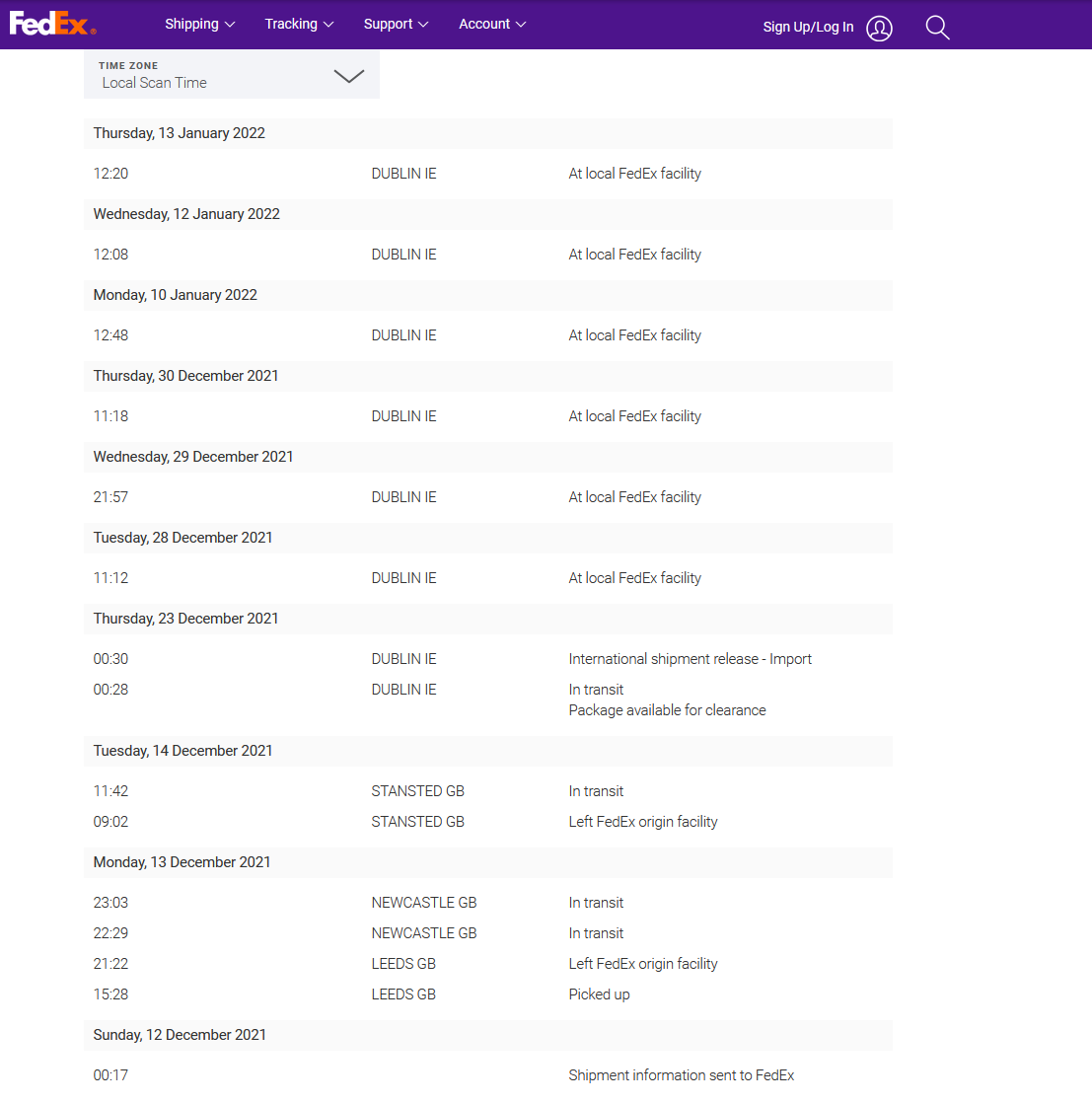
Task: Open the Shipping menu
Action: pyautogui.click(x=199, y=24)
